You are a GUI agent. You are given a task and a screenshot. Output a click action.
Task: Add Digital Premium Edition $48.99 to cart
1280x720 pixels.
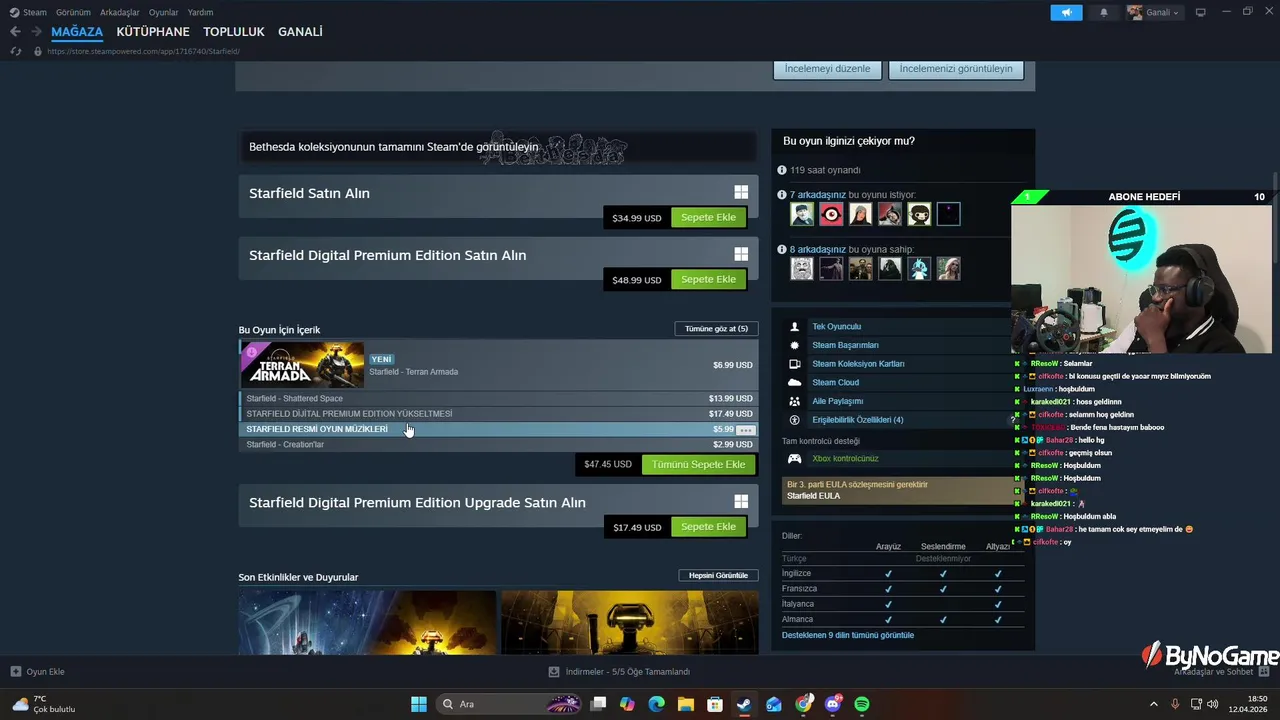pyautogui.click(x=708, y=279)
